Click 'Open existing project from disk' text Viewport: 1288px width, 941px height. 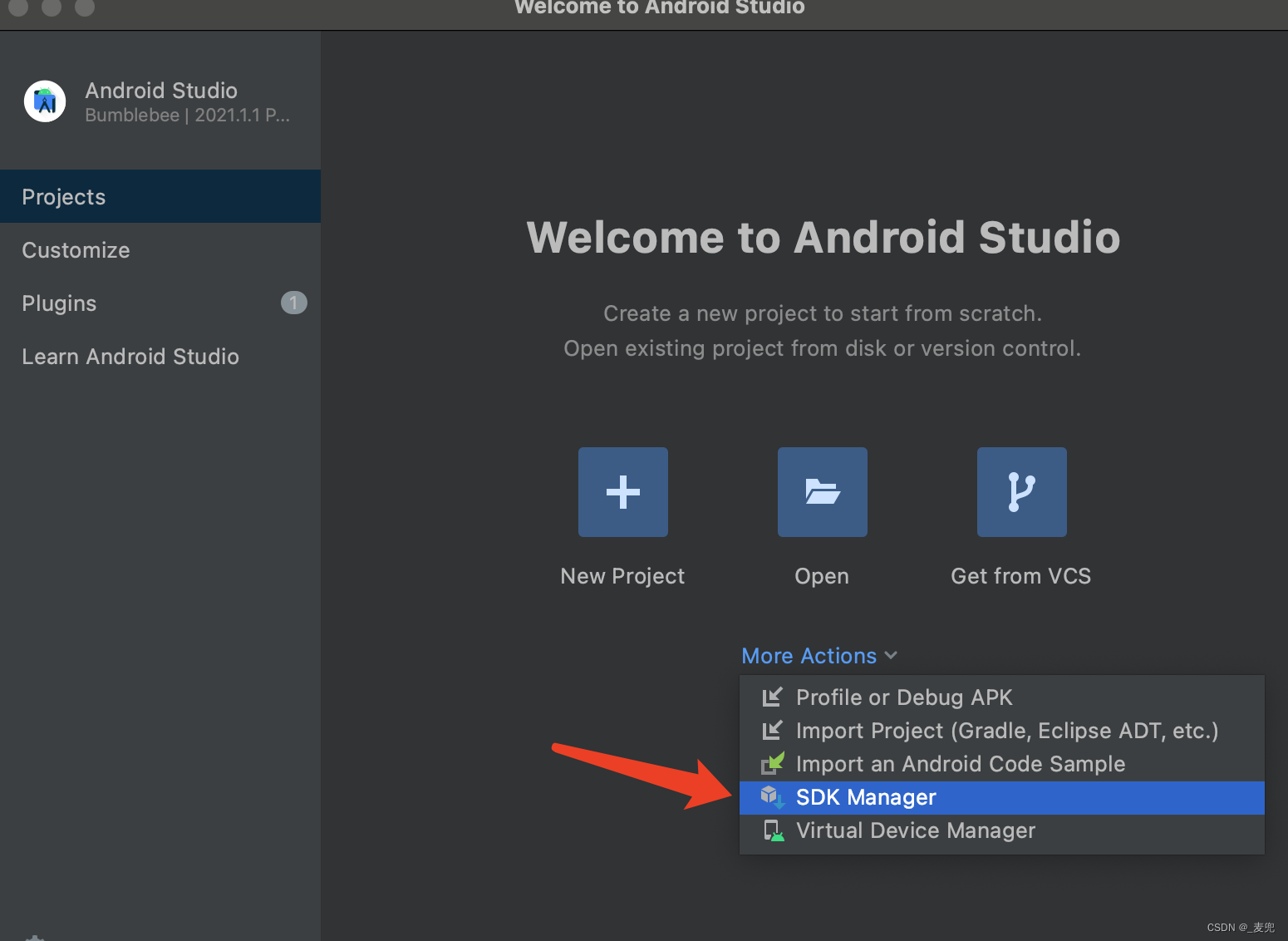[823, 348]
